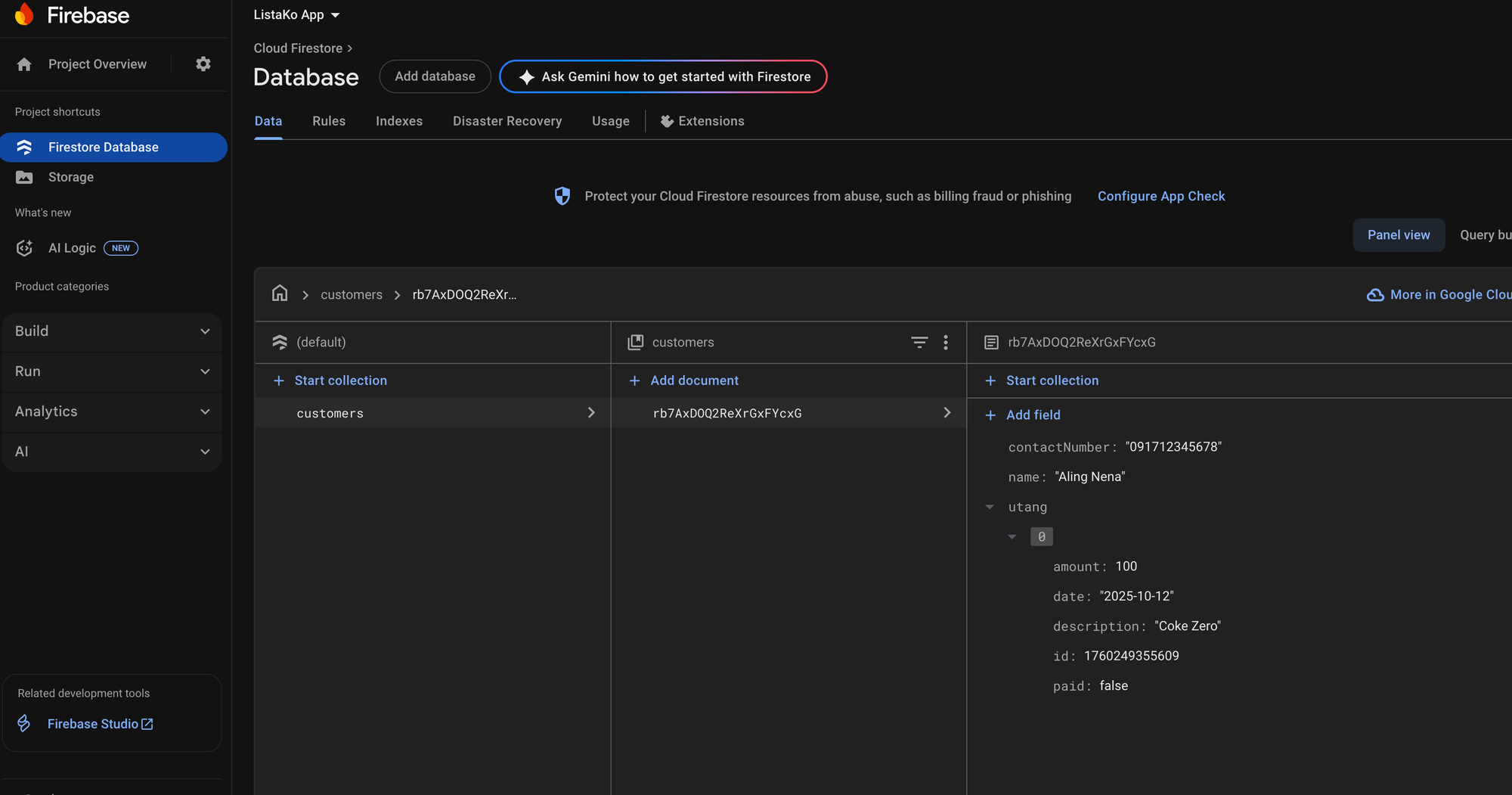1512x795 pixels.
Task: Click the Configure App Check link
Action: coord(1160,196)
